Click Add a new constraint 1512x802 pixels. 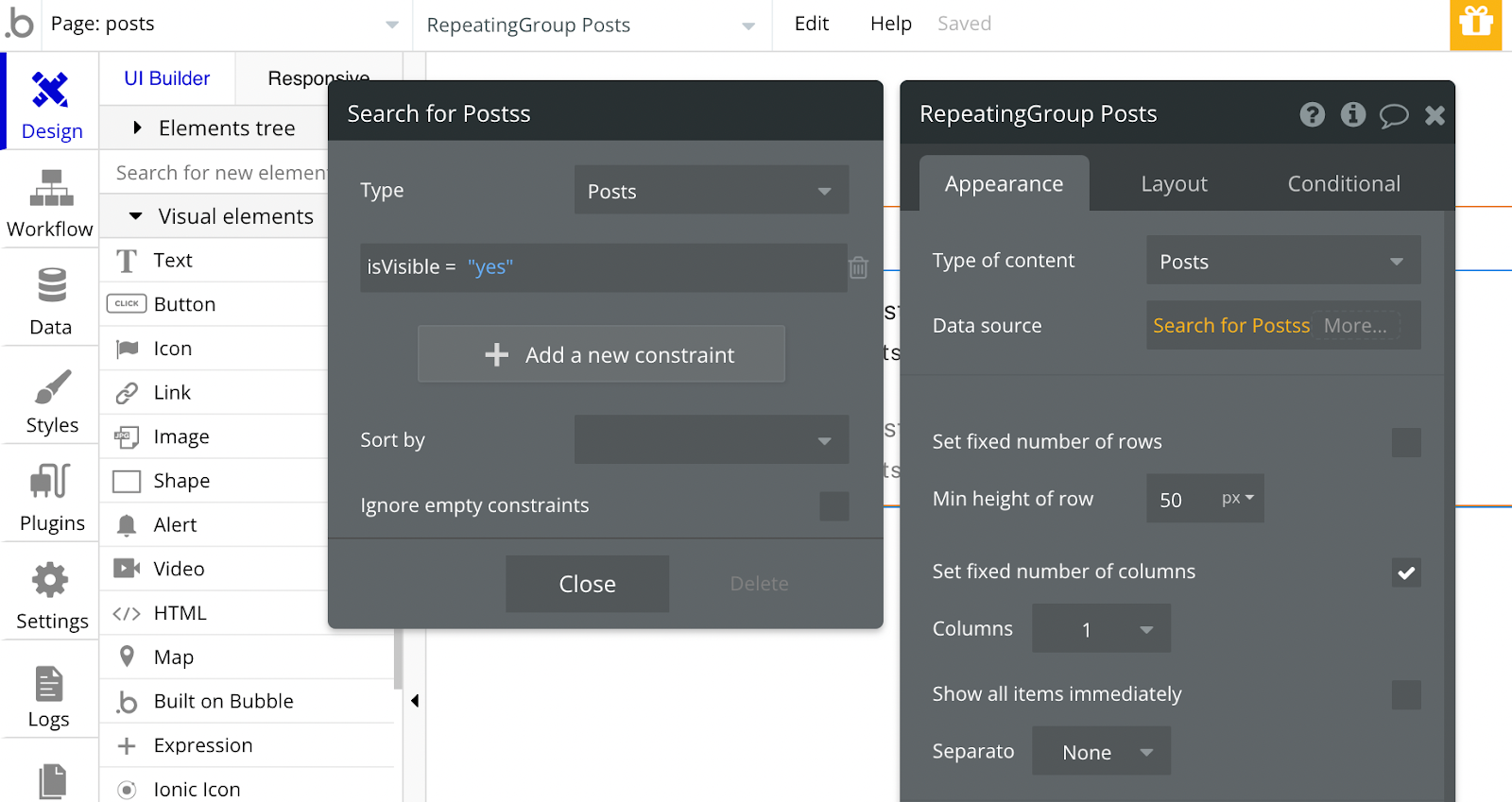[601, 354]
